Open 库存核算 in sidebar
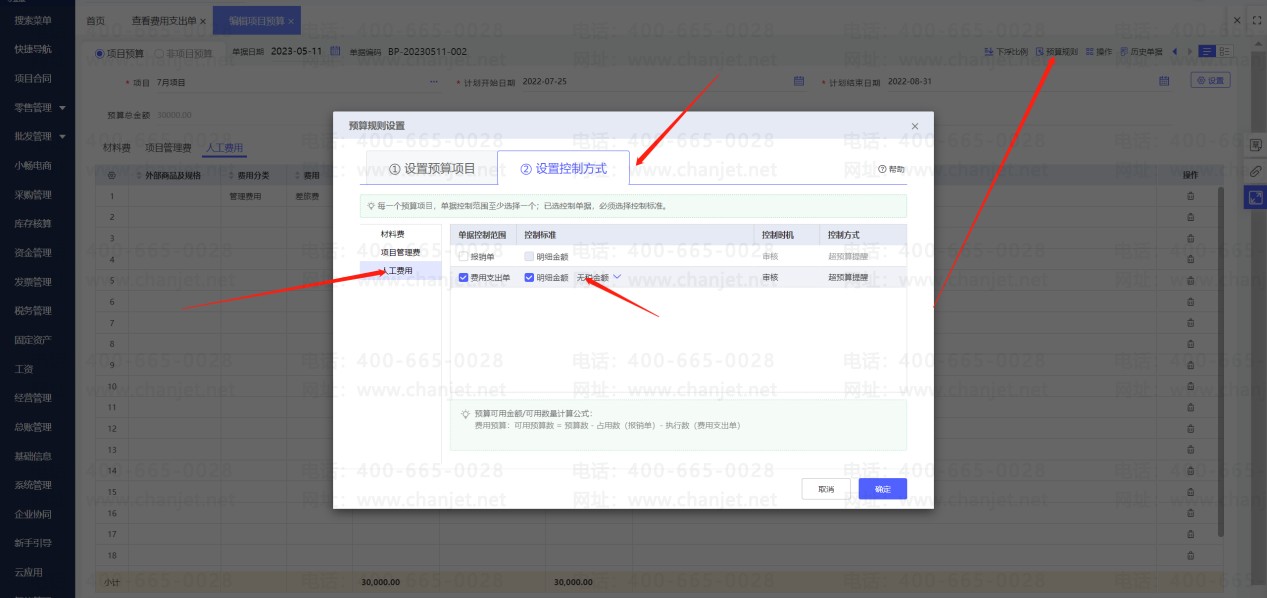Image resolution: width=1267 pixels, height=598 pixels. (x=33, y=223)
